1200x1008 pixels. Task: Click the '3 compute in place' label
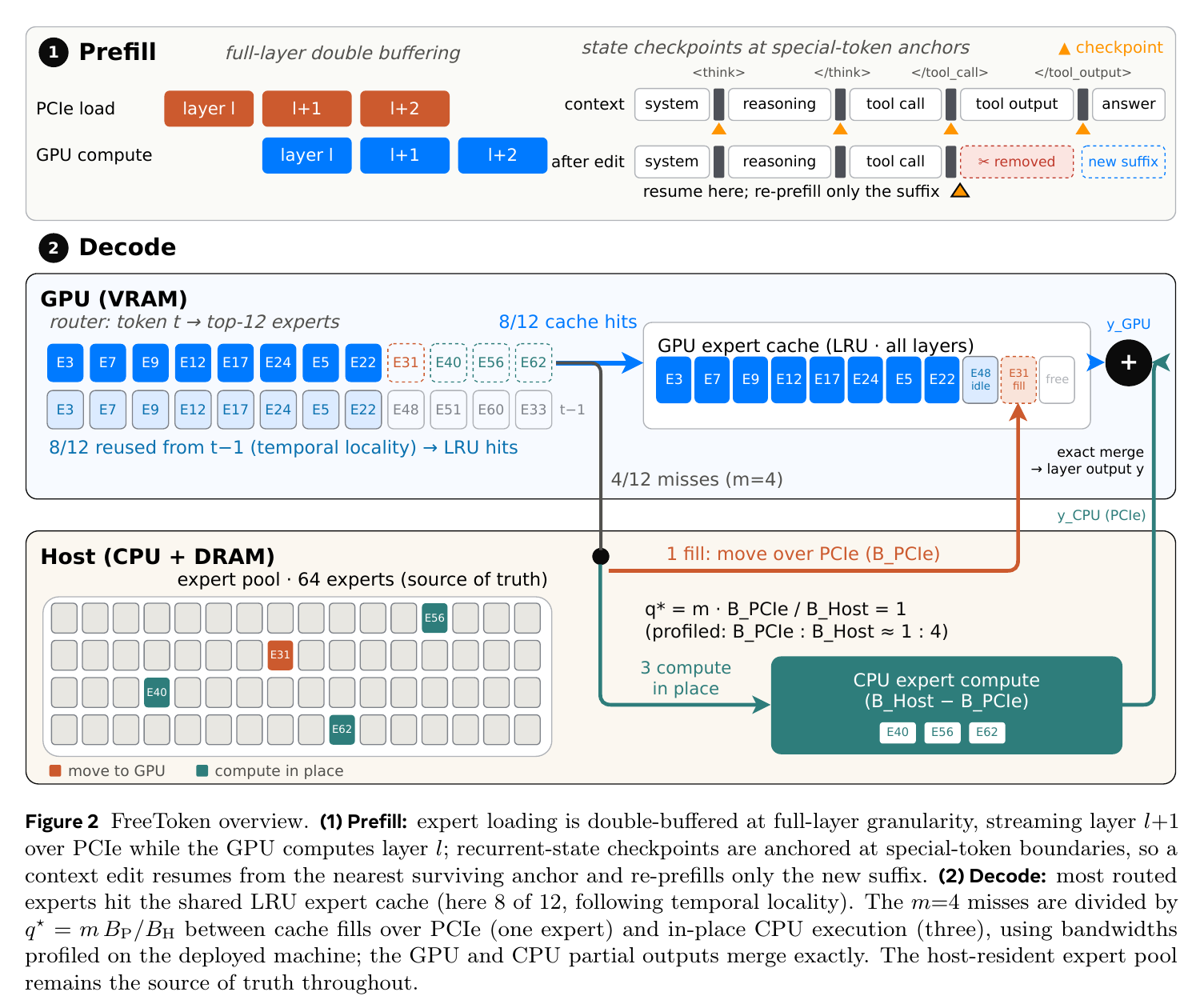pos(686,678)
